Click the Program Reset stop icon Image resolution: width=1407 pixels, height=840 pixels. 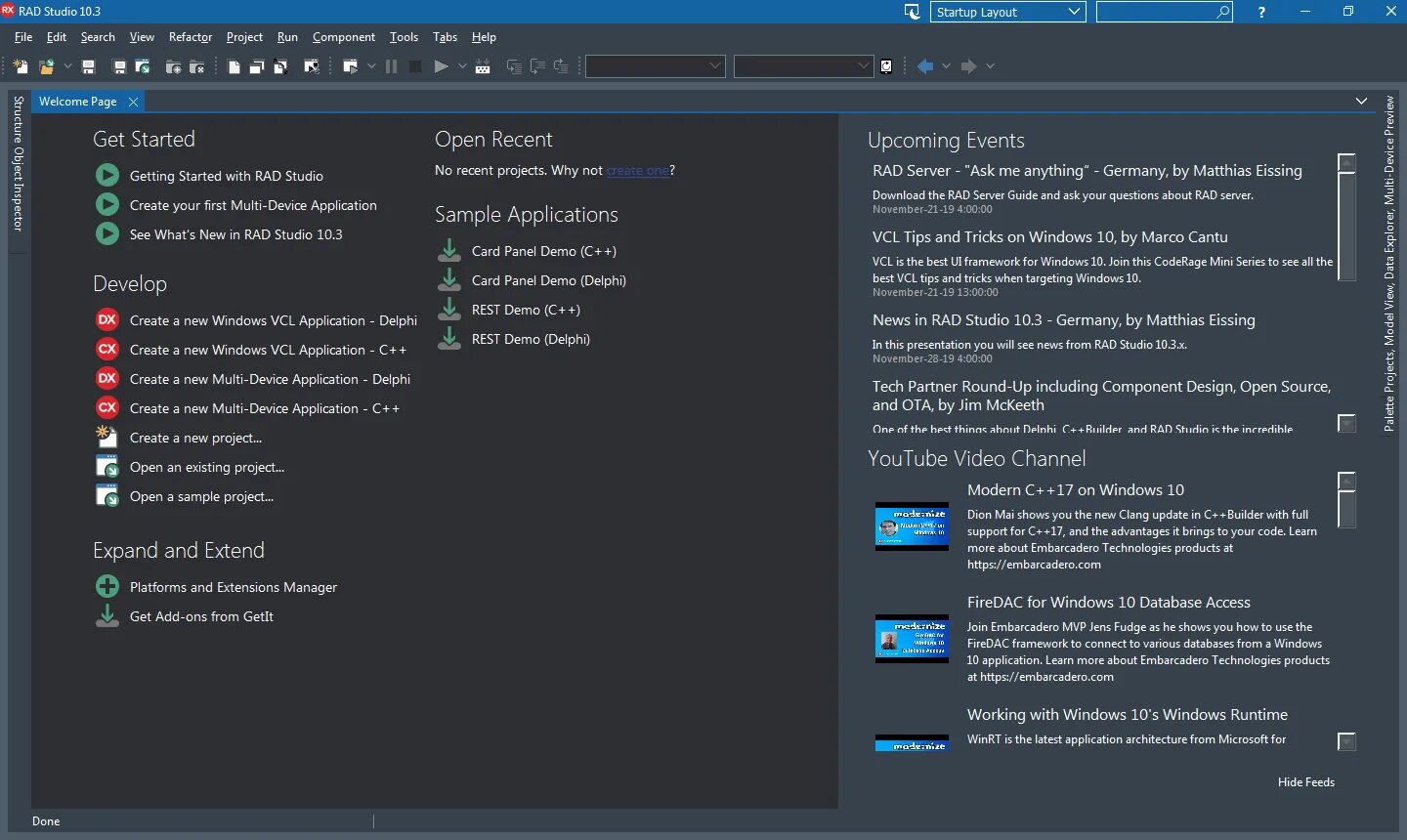(x=414, y=66)
